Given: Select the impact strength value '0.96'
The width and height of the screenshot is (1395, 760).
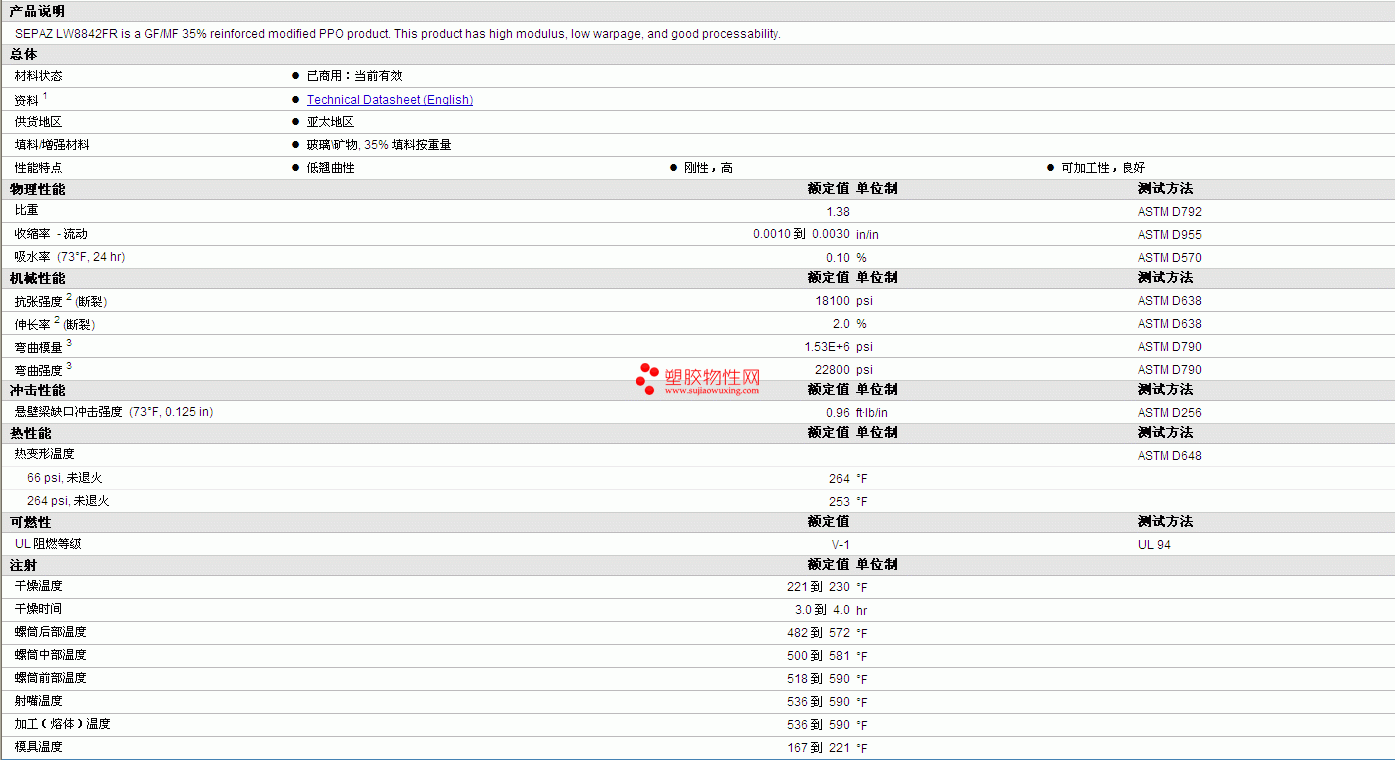Looking at the screenshot, I should pos(838,413).
